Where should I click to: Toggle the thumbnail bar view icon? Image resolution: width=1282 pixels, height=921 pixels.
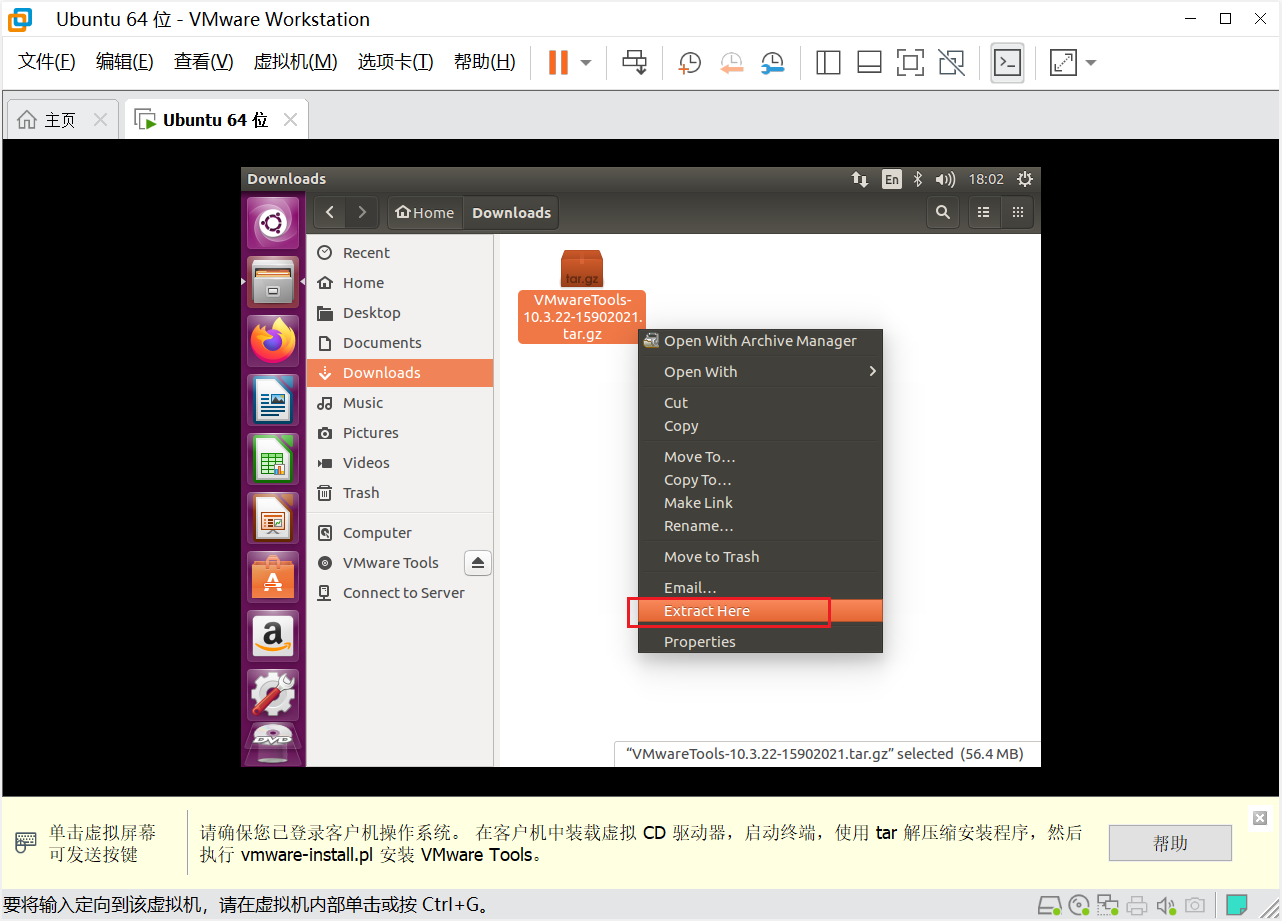pyautogui.click(x=869, y=62)
